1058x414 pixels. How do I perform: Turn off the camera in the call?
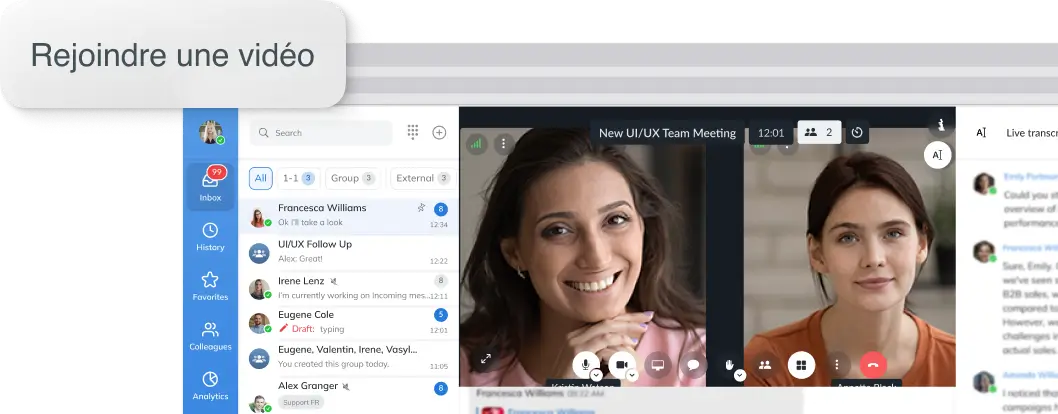(x=621, y=365)
